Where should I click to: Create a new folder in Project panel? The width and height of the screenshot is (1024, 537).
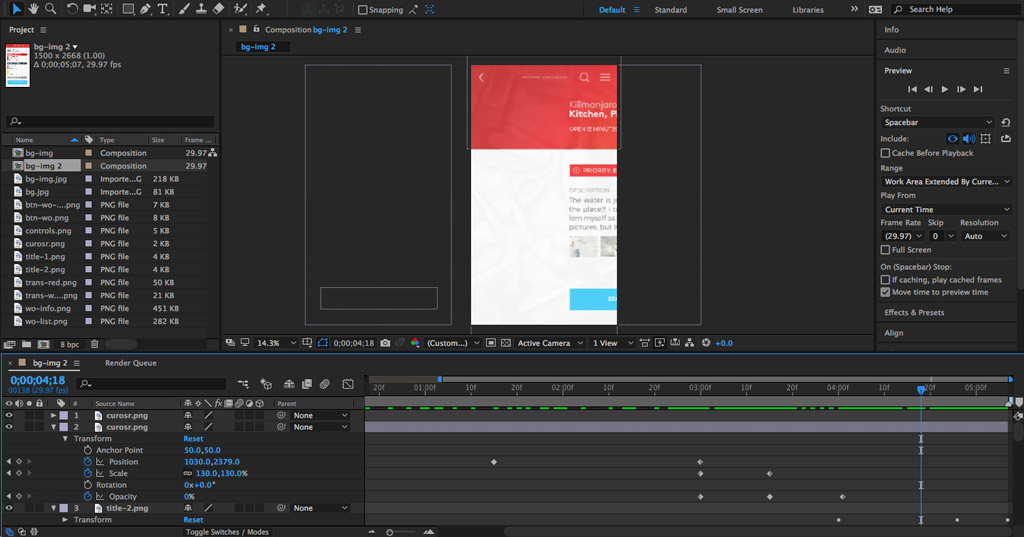click(26, 344)
